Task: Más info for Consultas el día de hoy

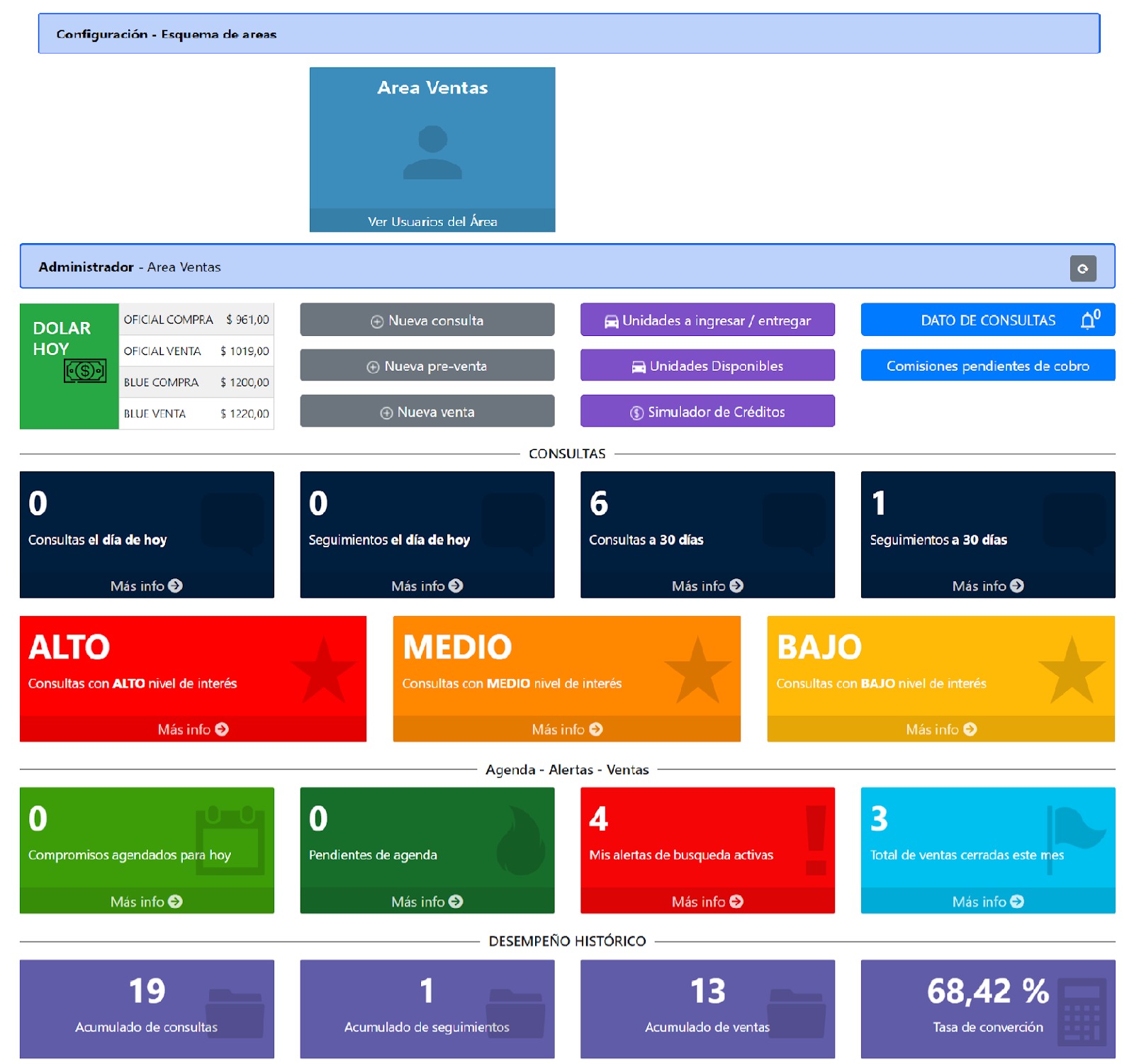Action: 147,586
